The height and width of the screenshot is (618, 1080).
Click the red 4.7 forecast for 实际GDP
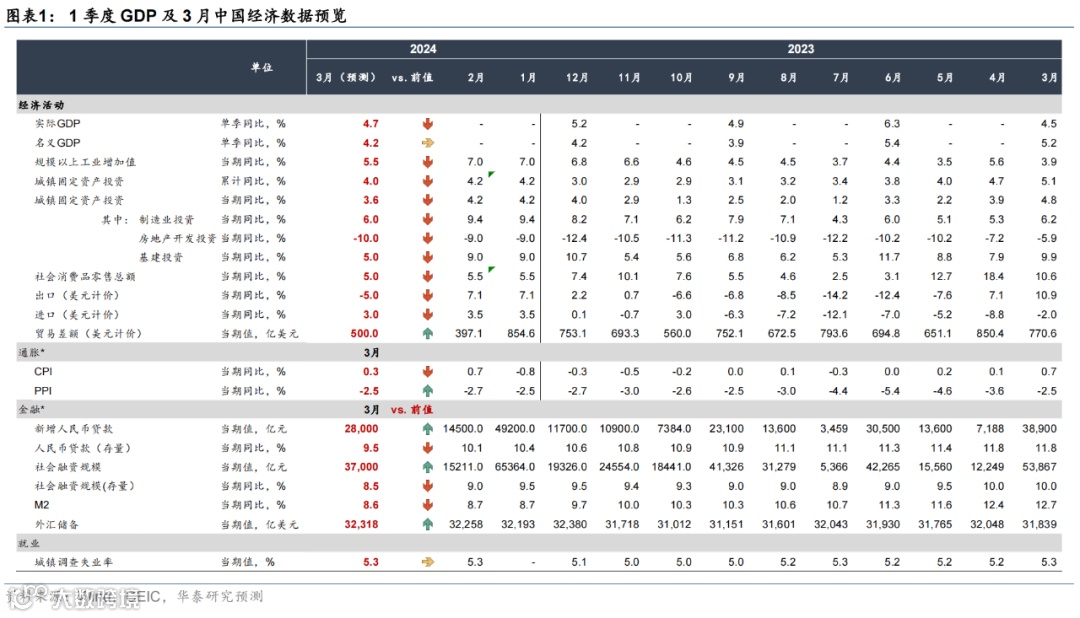click(371, 124)
